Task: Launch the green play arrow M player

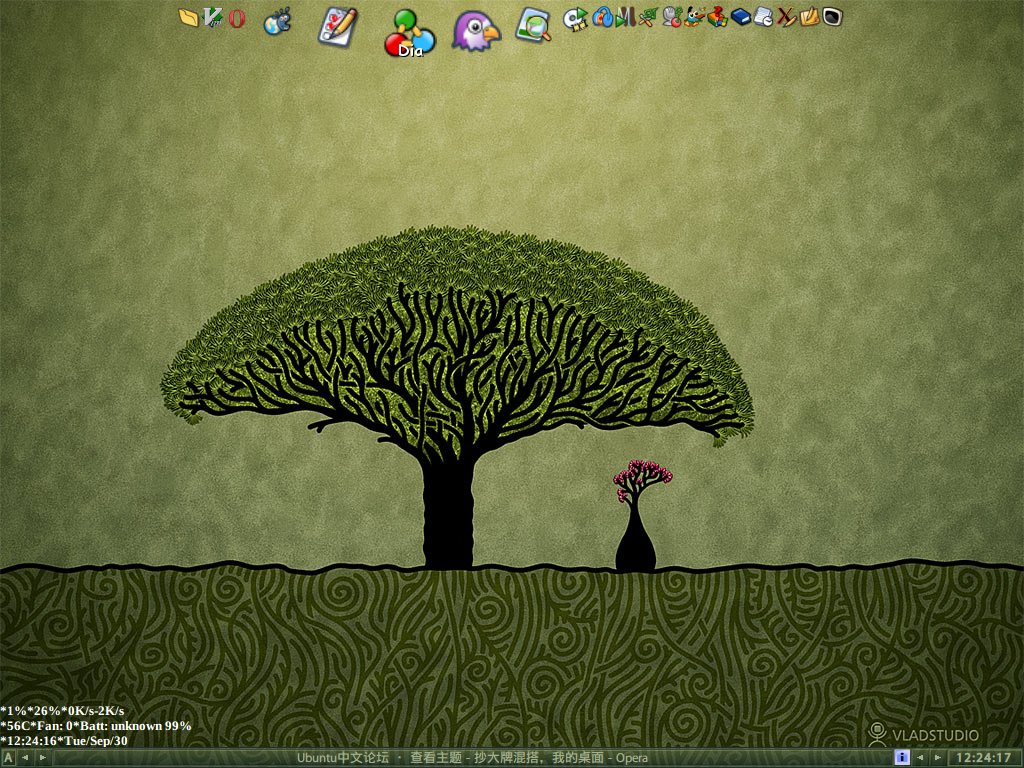Action: tap(625, 17)
